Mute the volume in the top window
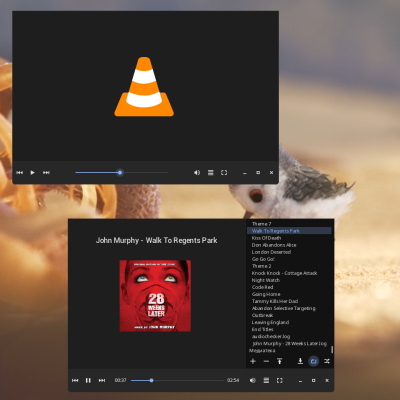 pos(197,172)
